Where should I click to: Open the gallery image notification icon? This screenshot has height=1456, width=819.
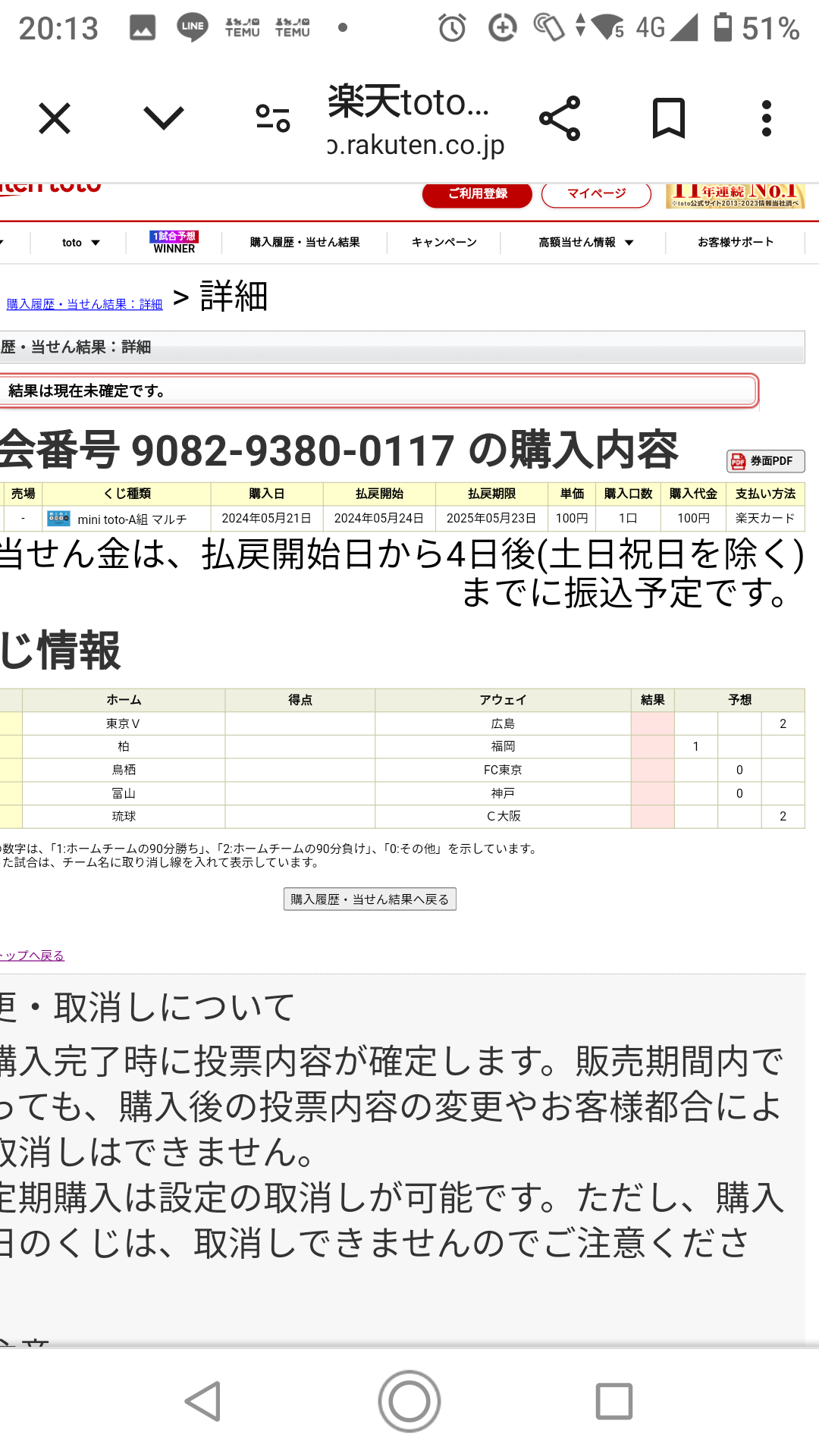143,28
